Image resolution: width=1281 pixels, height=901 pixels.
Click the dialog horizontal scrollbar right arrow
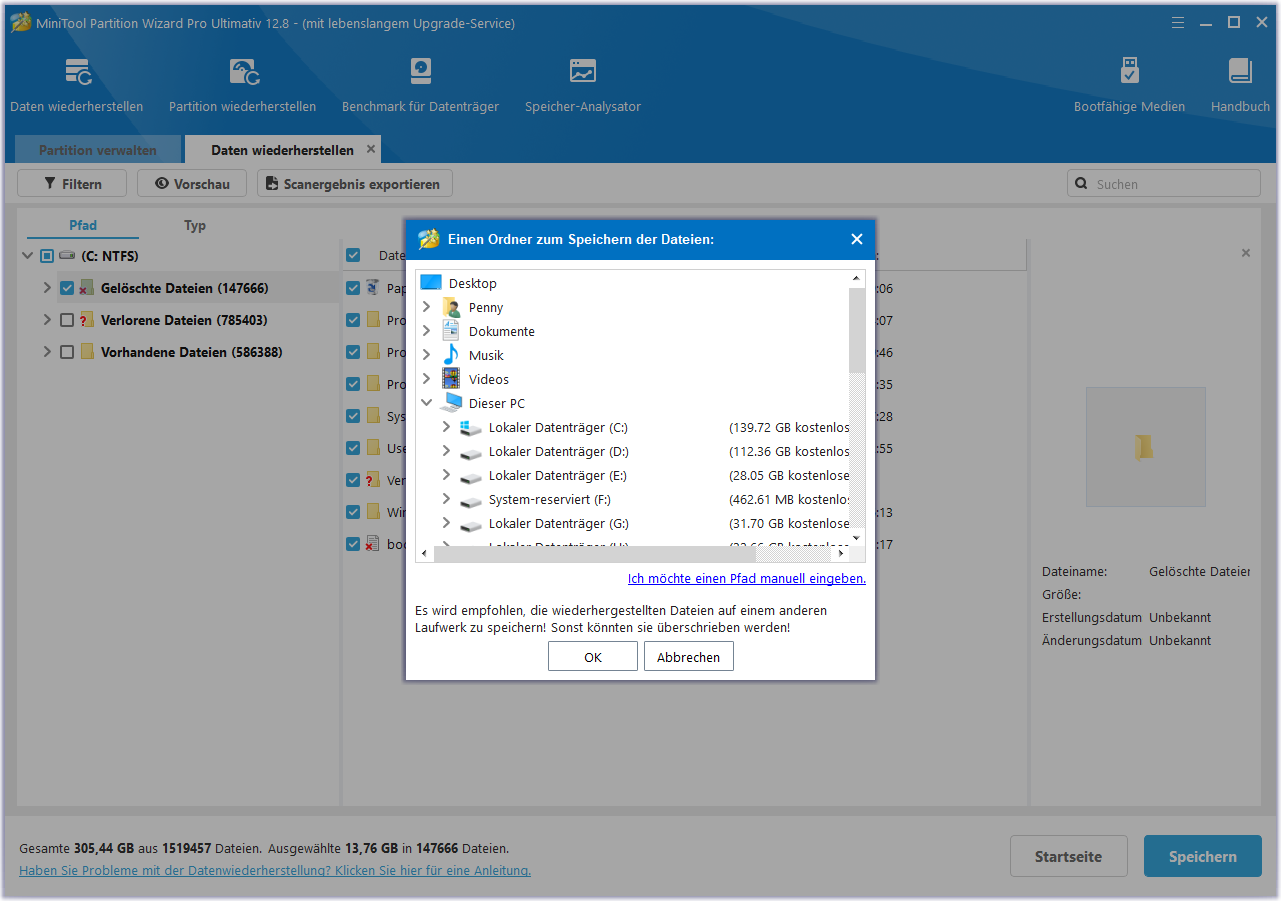click(841, 553)
